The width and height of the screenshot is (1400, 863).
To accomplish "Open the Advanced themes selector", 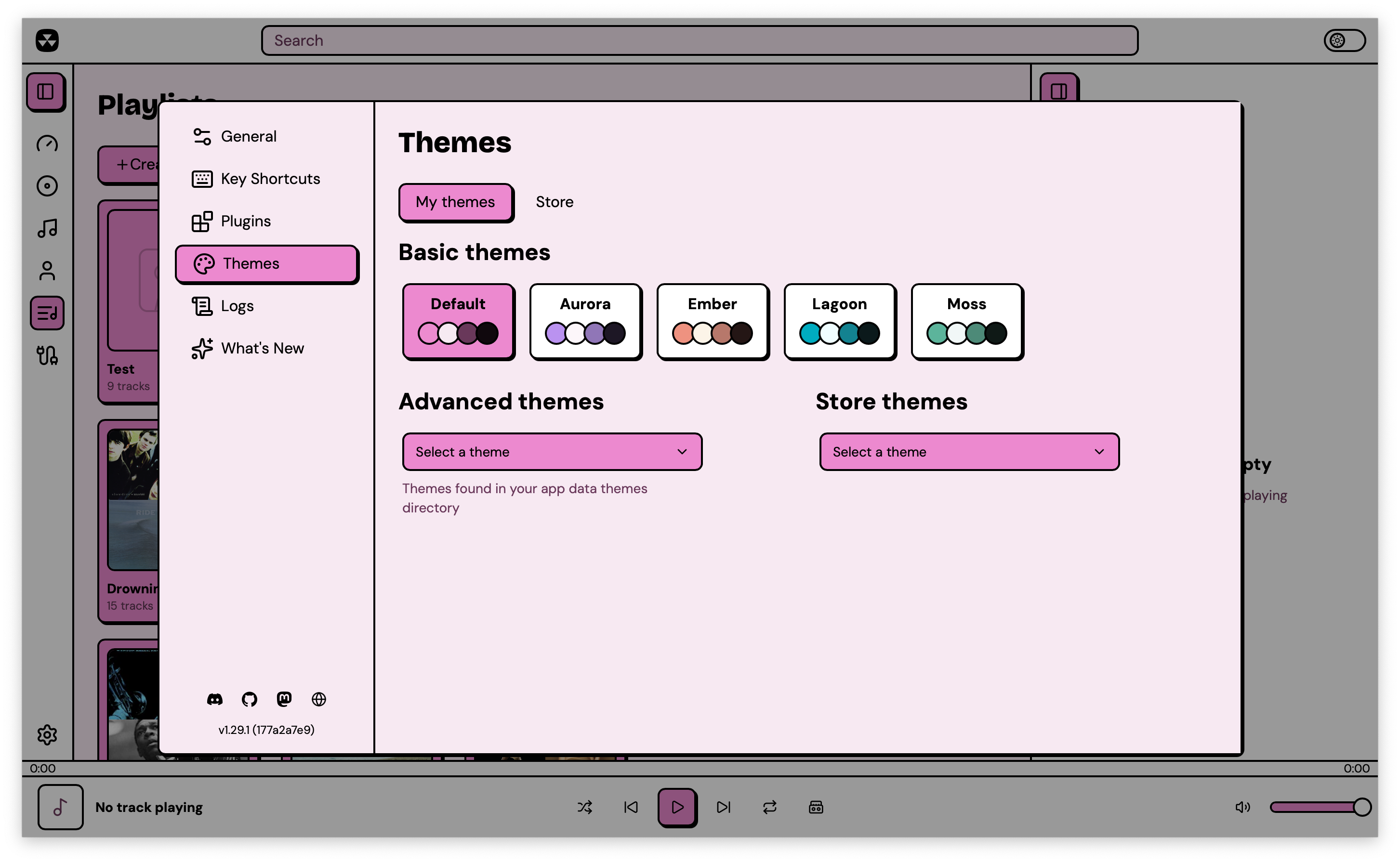I will (x=552, y=451).
